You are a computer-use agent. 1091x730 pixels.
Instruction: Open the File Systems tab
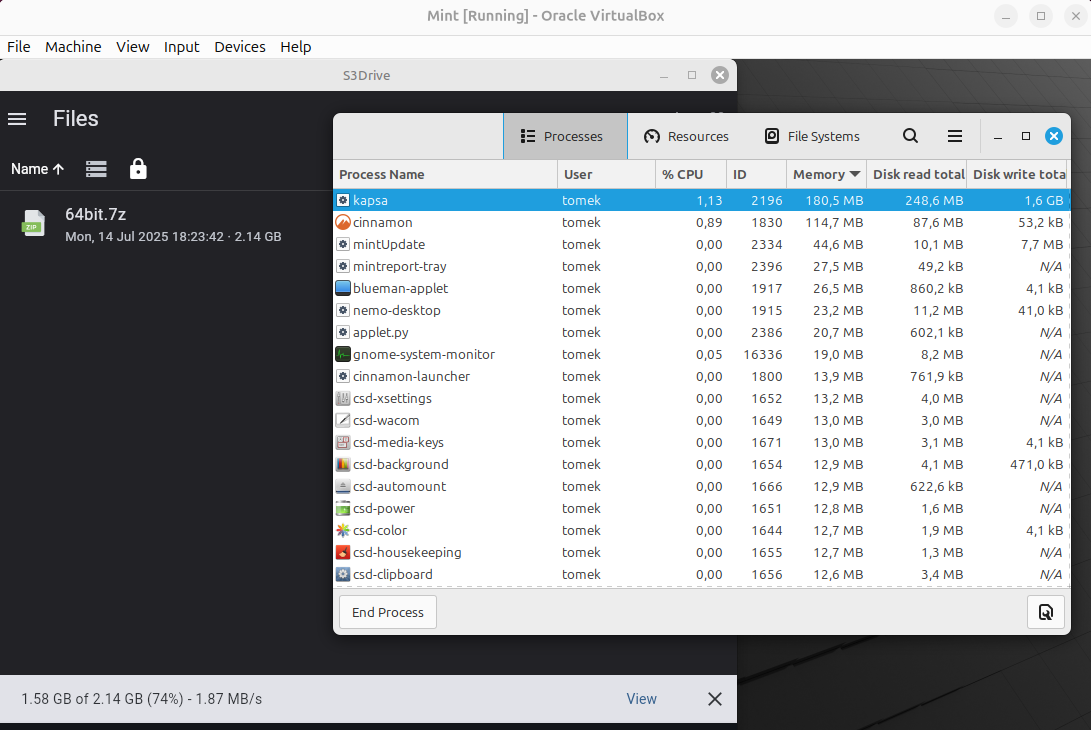(812, 136)
